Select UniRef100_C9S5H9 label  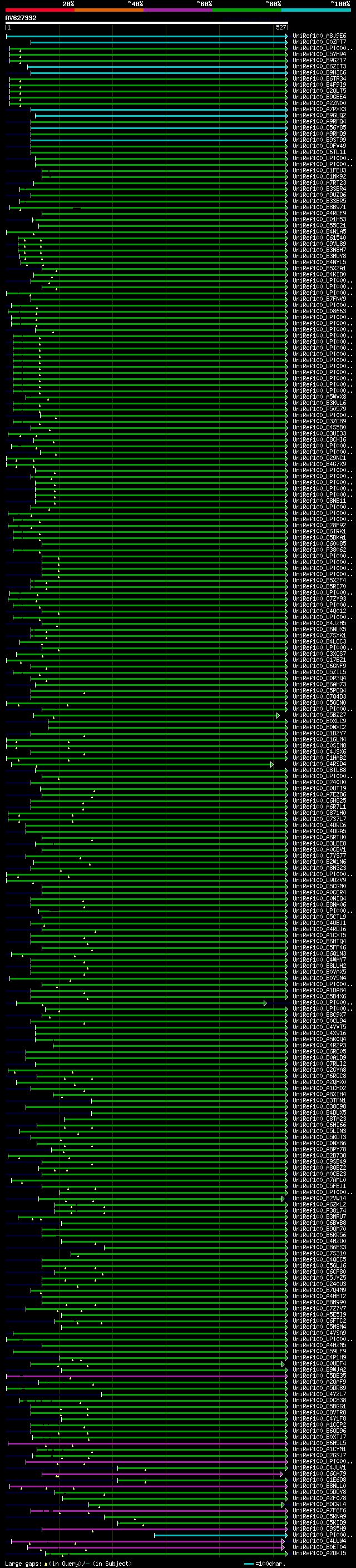pos(319,1529)
